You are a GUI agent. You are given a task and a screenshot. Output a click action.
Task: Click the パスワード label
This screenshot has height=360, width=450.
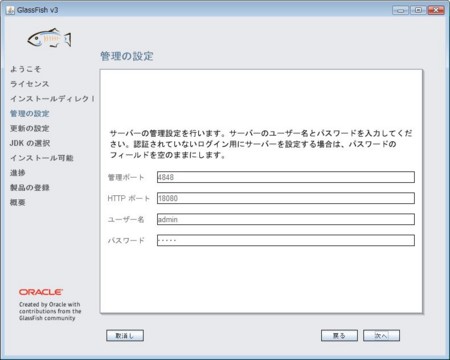[x=126, y=240]
